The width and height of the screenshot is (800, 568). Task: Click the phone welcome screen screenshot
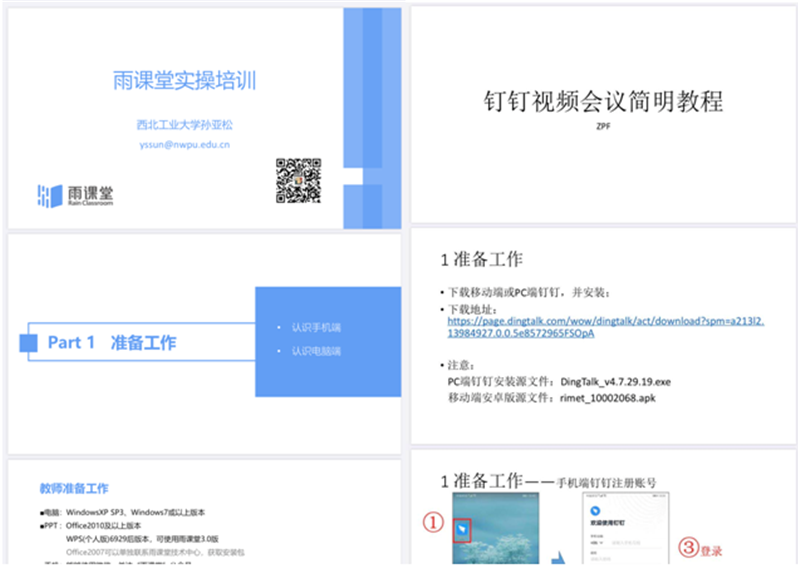[x=626, y=528]
